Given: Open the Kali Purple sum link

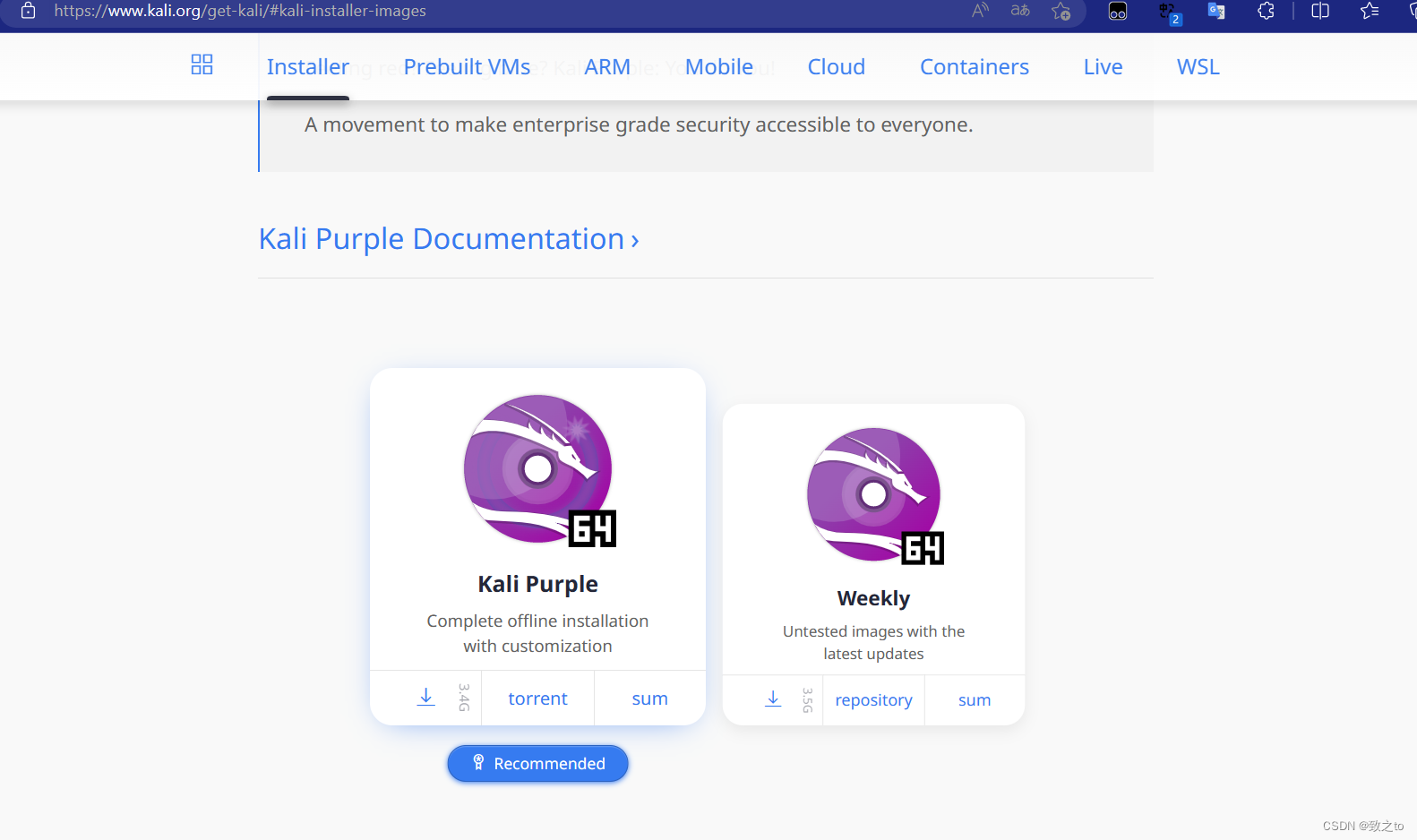Looking at the screenshot, I should pyautogui.click(x=649, y=699).
